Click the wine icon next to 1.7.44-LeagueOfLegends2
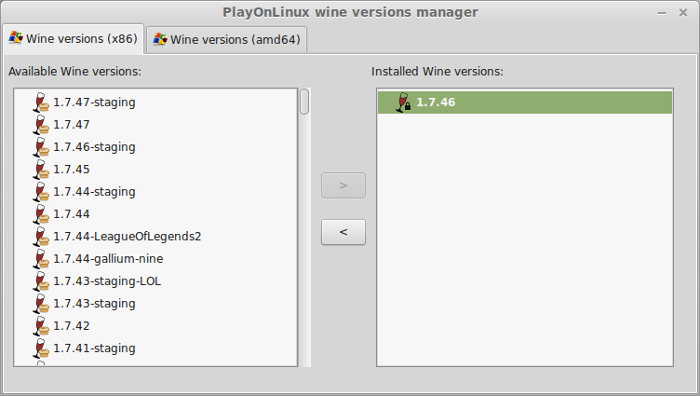 pyautogui.click(x=41, y=236)
